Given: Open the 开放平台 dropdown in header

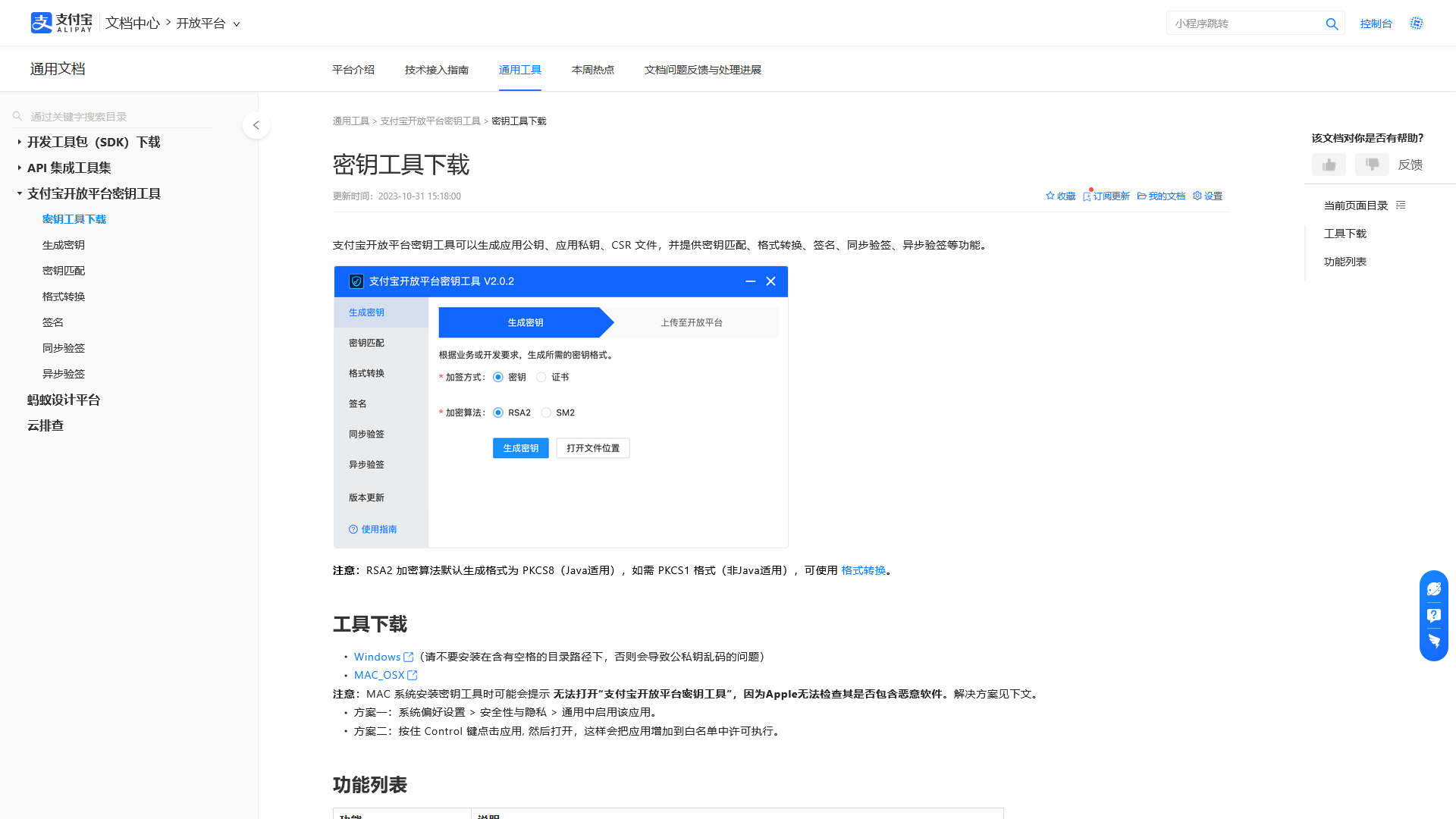Looking at the screenshot, I should tap(208, 24).
